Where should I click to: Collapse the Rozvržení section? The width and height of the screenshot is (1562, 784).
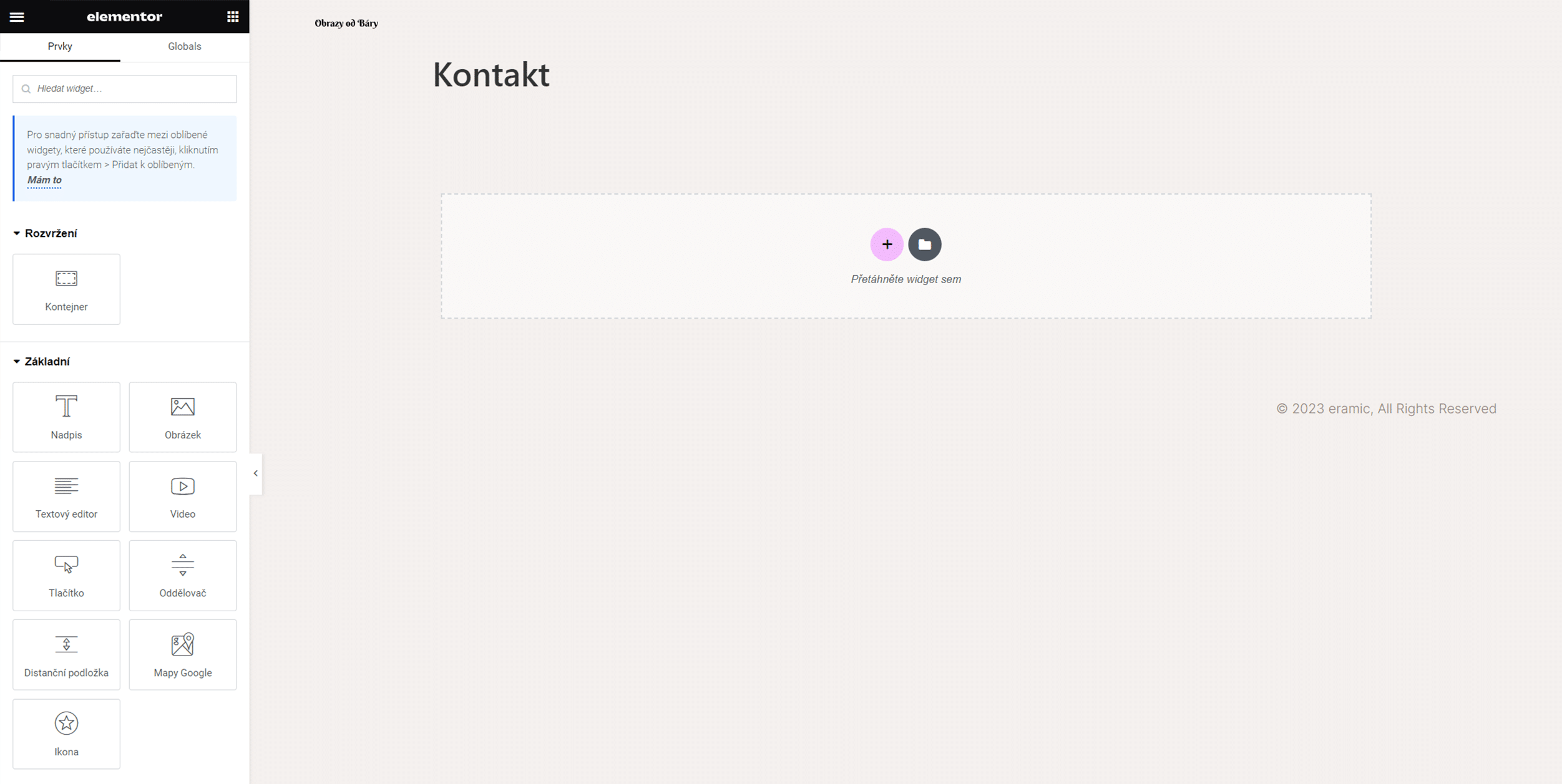tap(46, 233)
